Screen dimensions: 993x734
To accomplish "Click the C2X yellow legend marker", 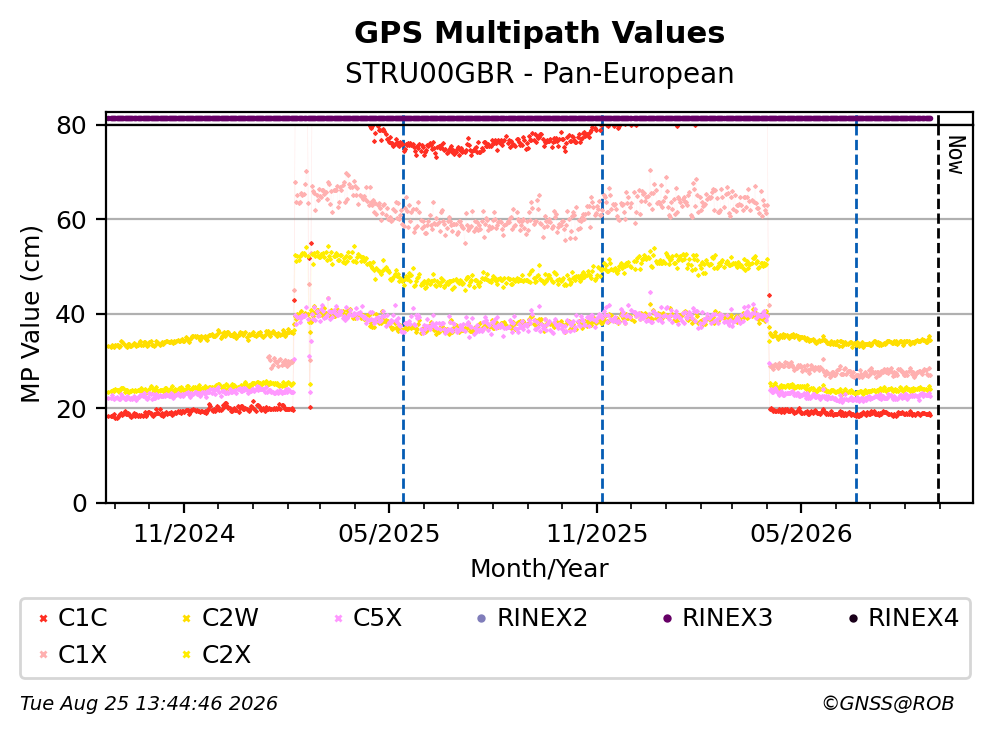I will click(x=187, y=655).
